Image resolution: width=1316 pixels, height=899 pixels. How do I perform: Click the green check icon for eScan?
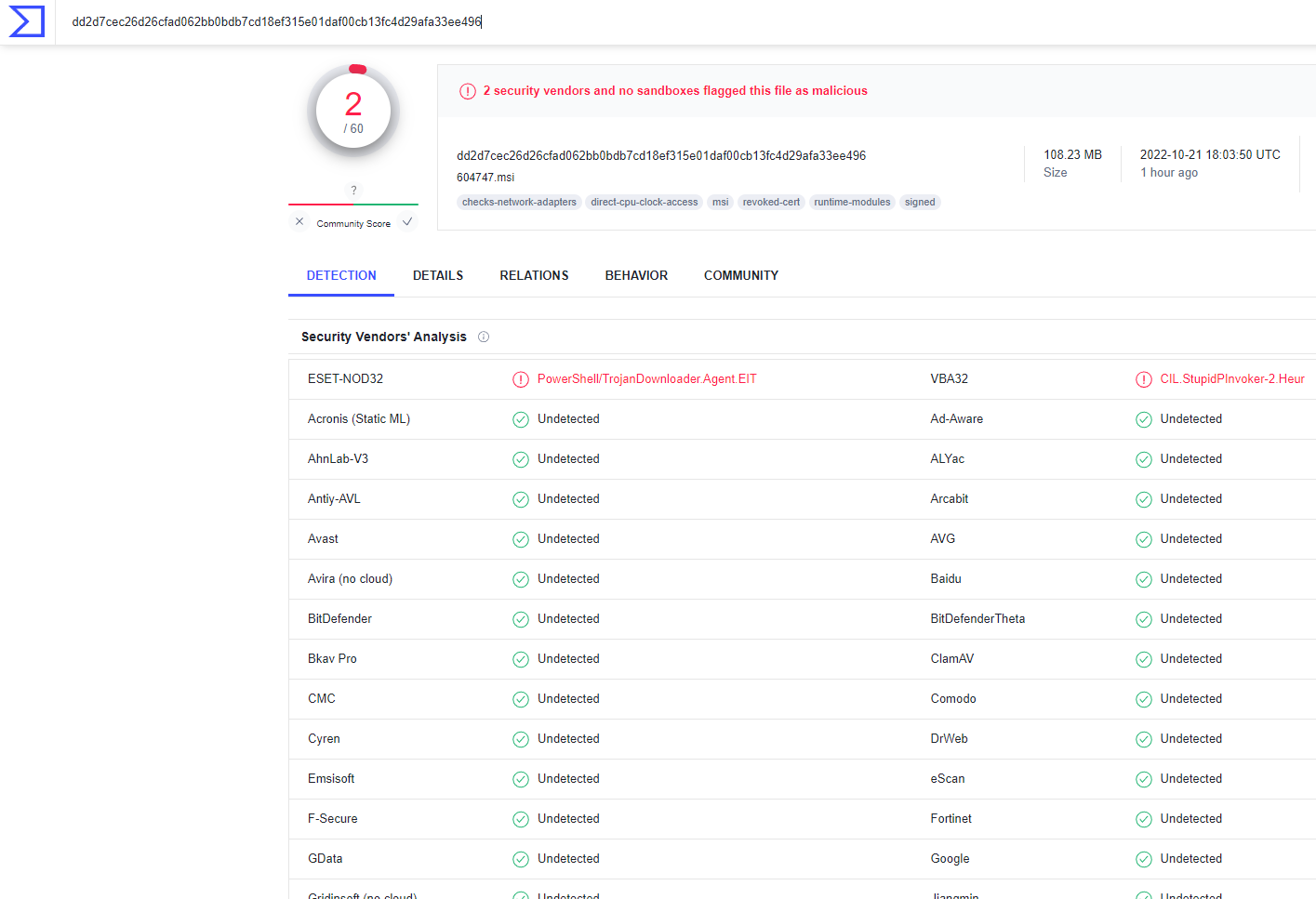(x=1144, y=779)
